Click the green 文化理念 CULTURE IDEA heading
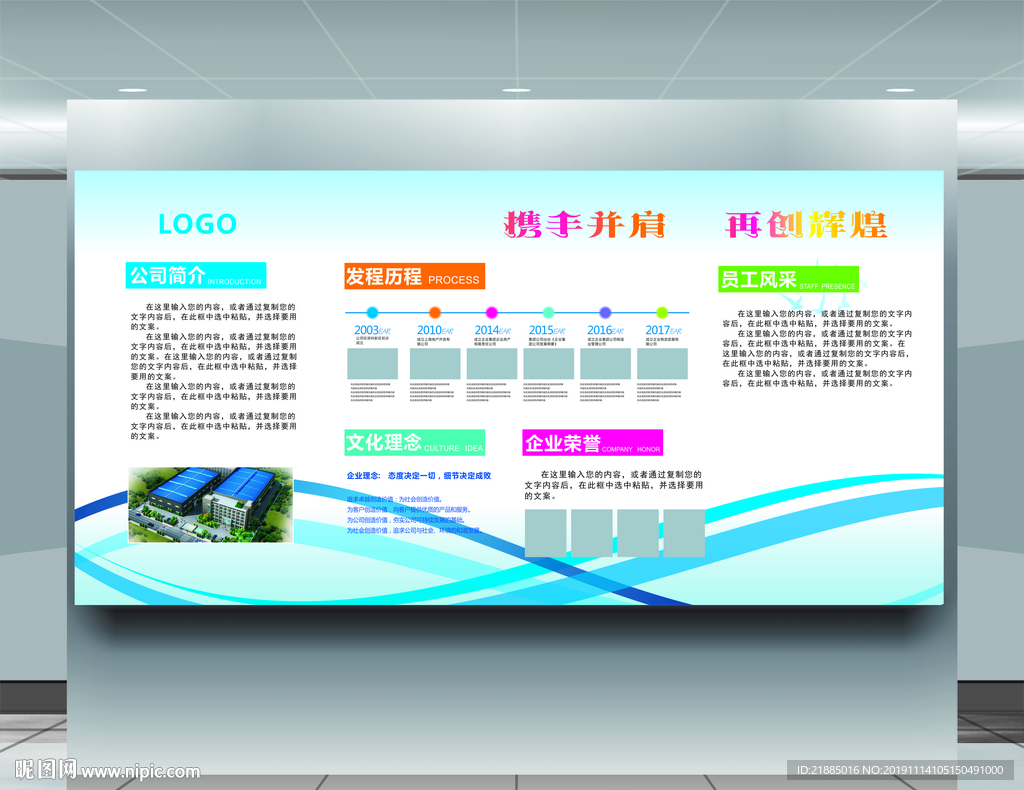The image size is (1024, 790). [415, 443]
